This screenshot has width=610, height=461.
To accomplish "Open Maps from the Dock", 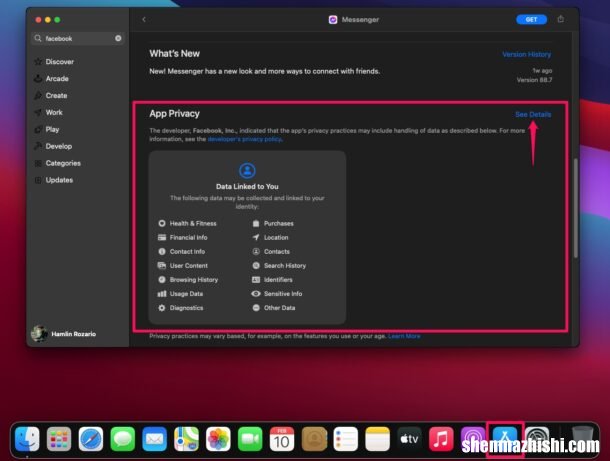I will (x=186, y=439).
